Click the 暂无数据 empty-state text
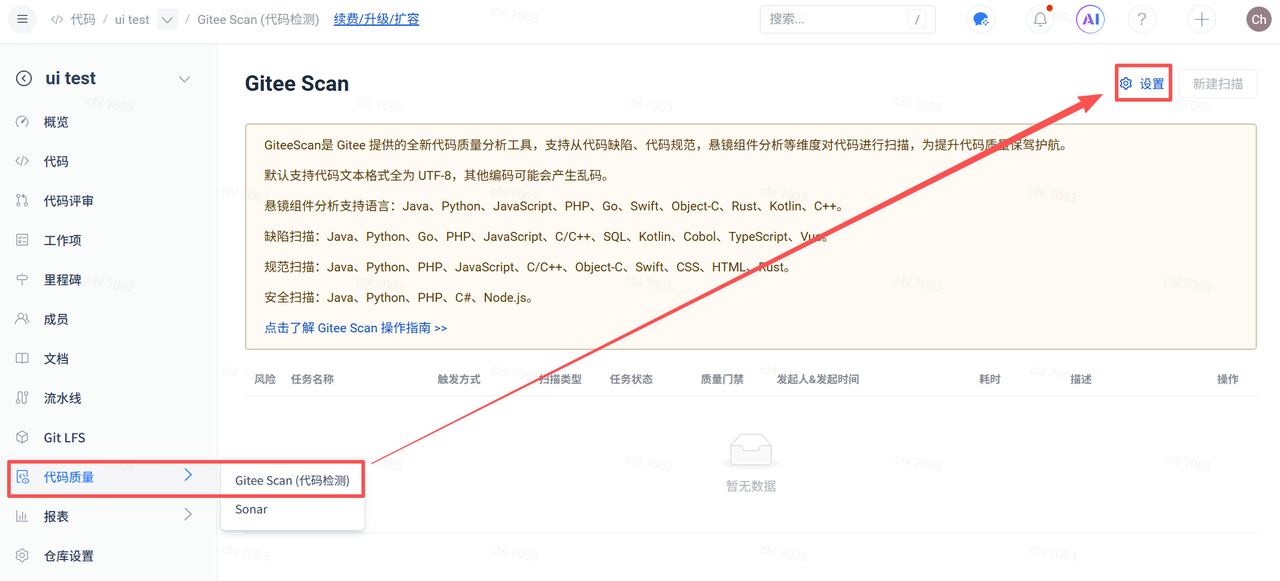The image size is (1280, 581). (751, 486)
